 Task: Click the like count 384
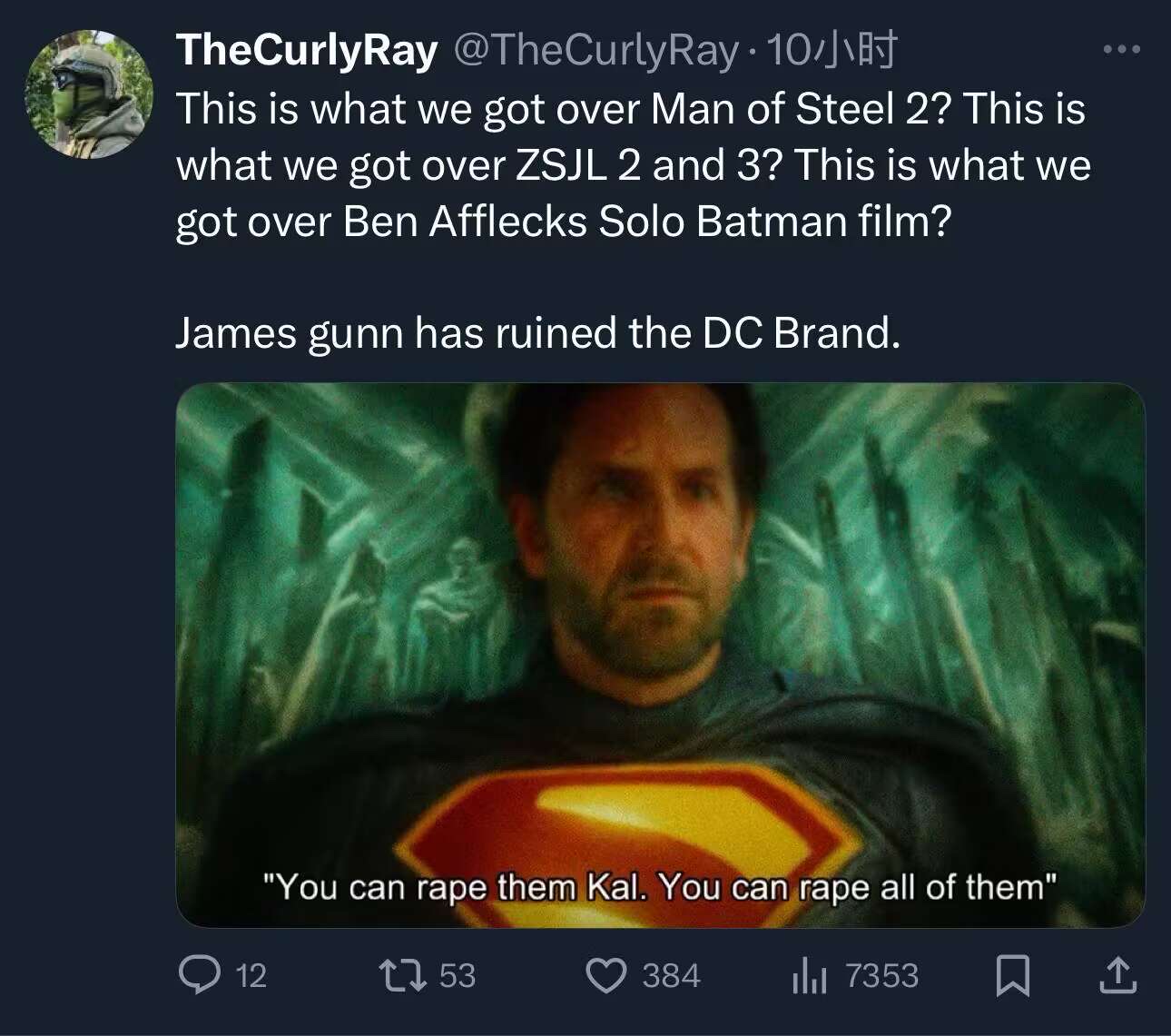671,976
